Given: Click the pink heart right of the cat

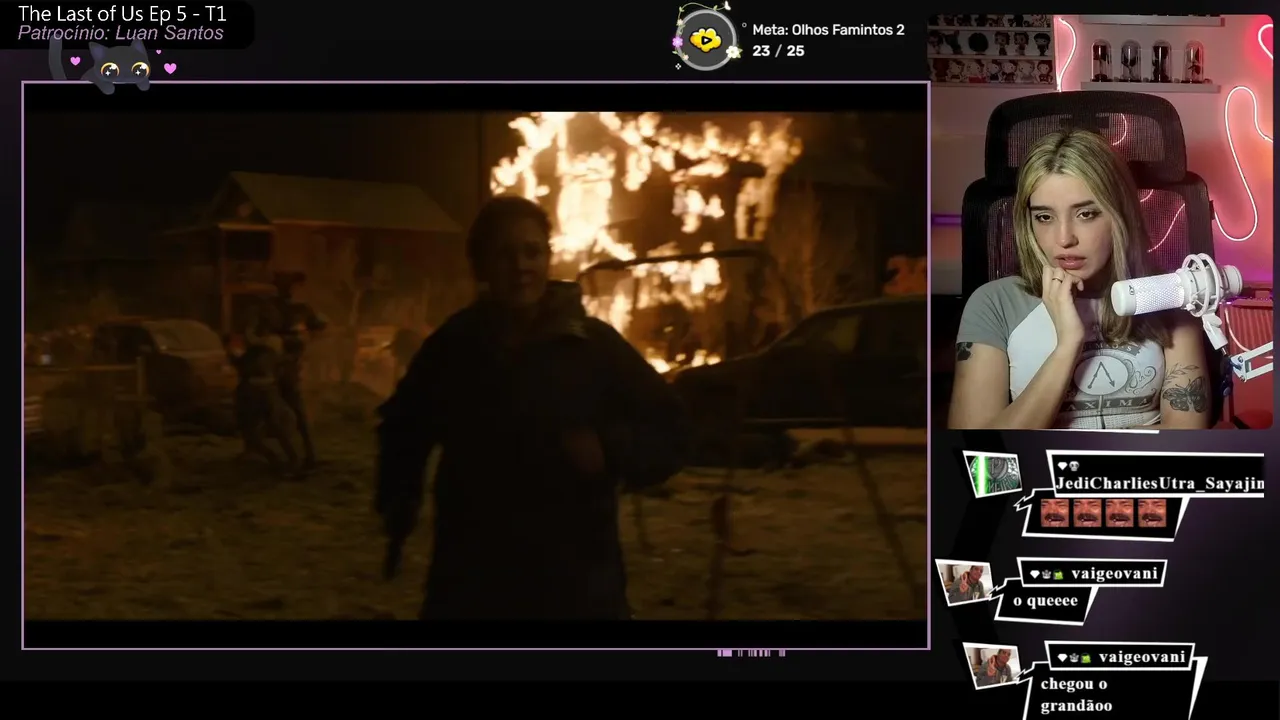Looking at the screenshot, I should pyautogui.click(x=170, y=68).
